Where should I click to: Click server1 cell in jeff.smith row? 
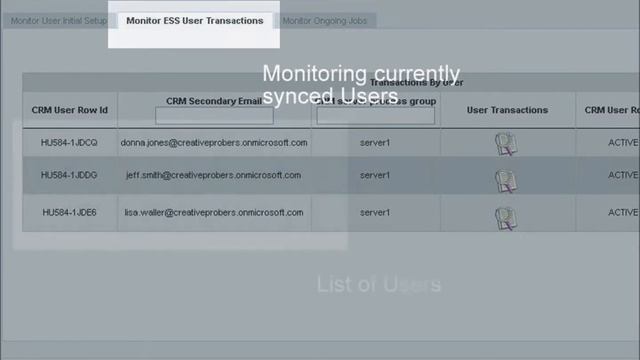375,176
